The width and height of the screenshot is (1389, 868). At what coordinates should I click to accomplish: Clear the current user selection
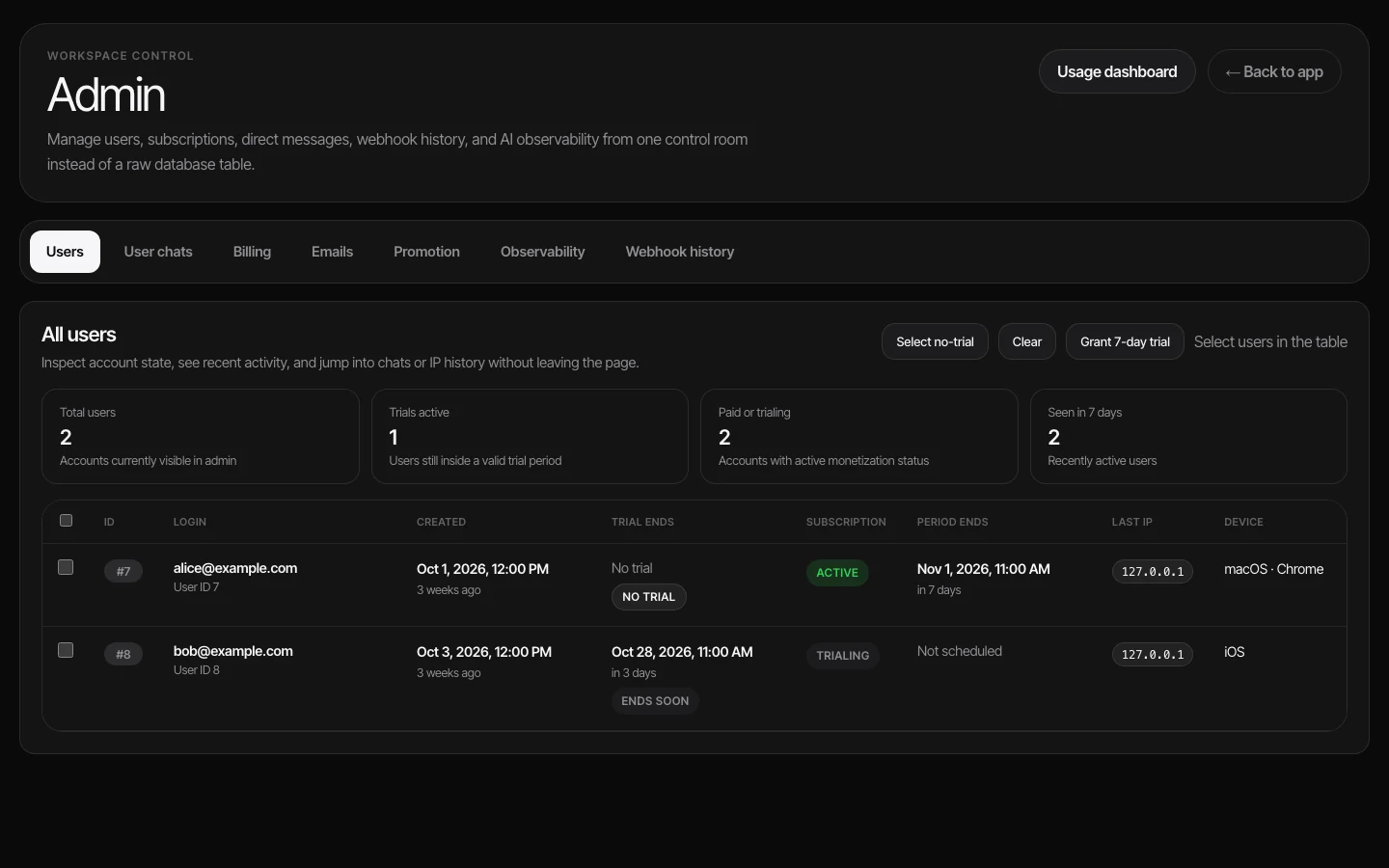tap(1027, 341)
